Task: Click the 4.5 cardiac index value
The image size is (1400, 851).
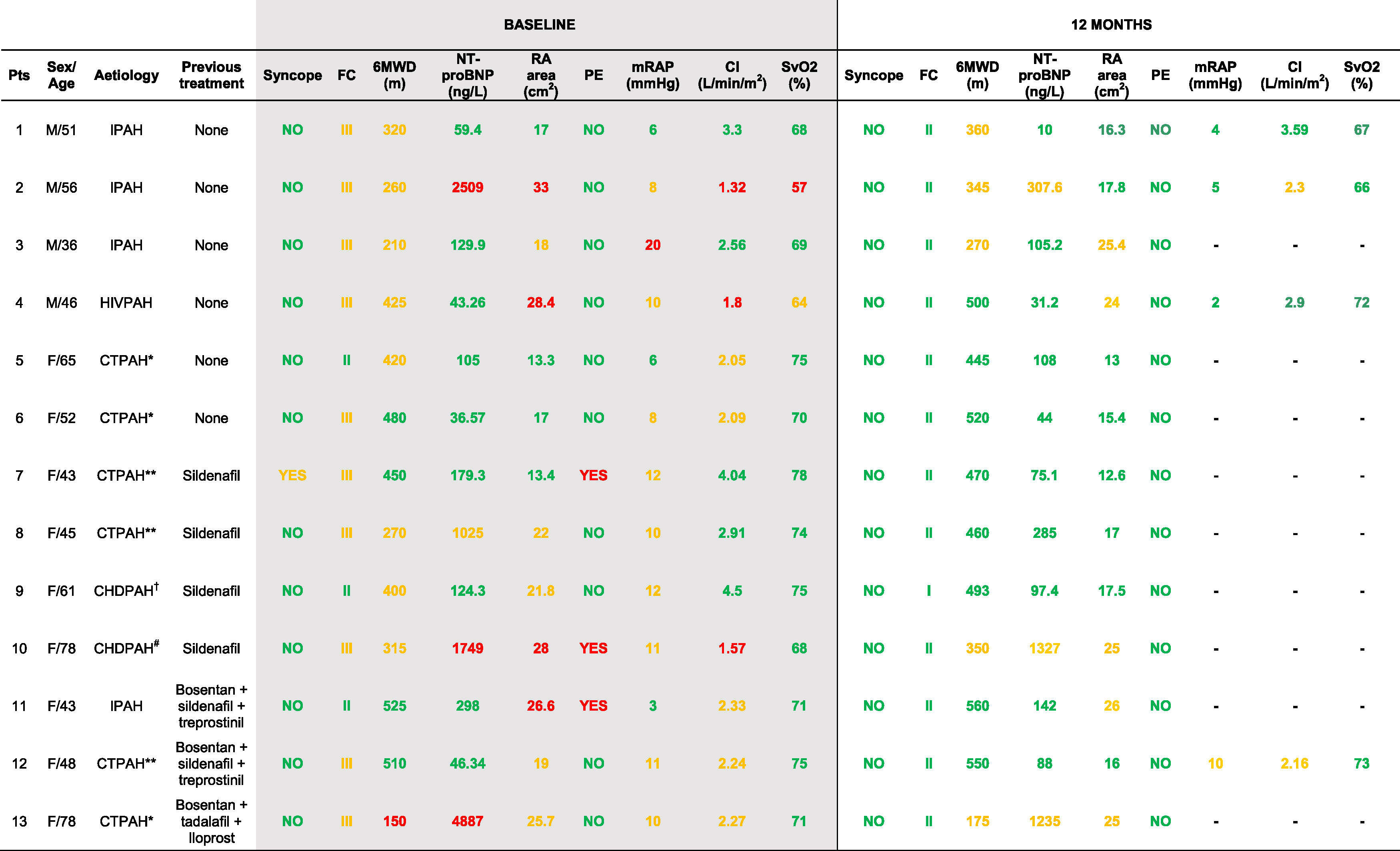Action: tap(732, 591)
